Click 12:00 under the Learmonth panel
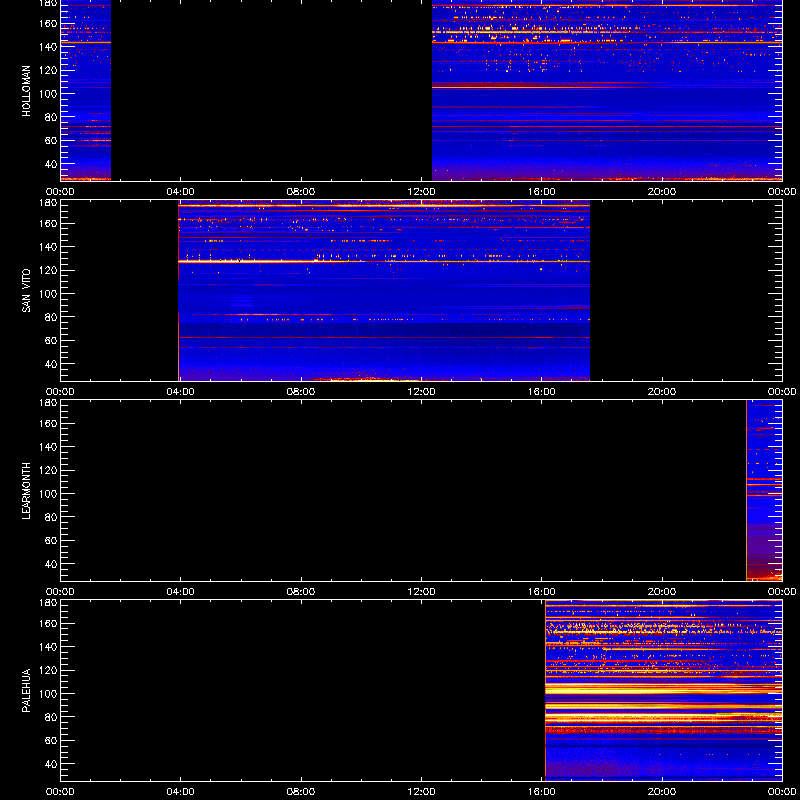Image resolution: width=800 pixels, height=800 pixels. coord(421,592)
